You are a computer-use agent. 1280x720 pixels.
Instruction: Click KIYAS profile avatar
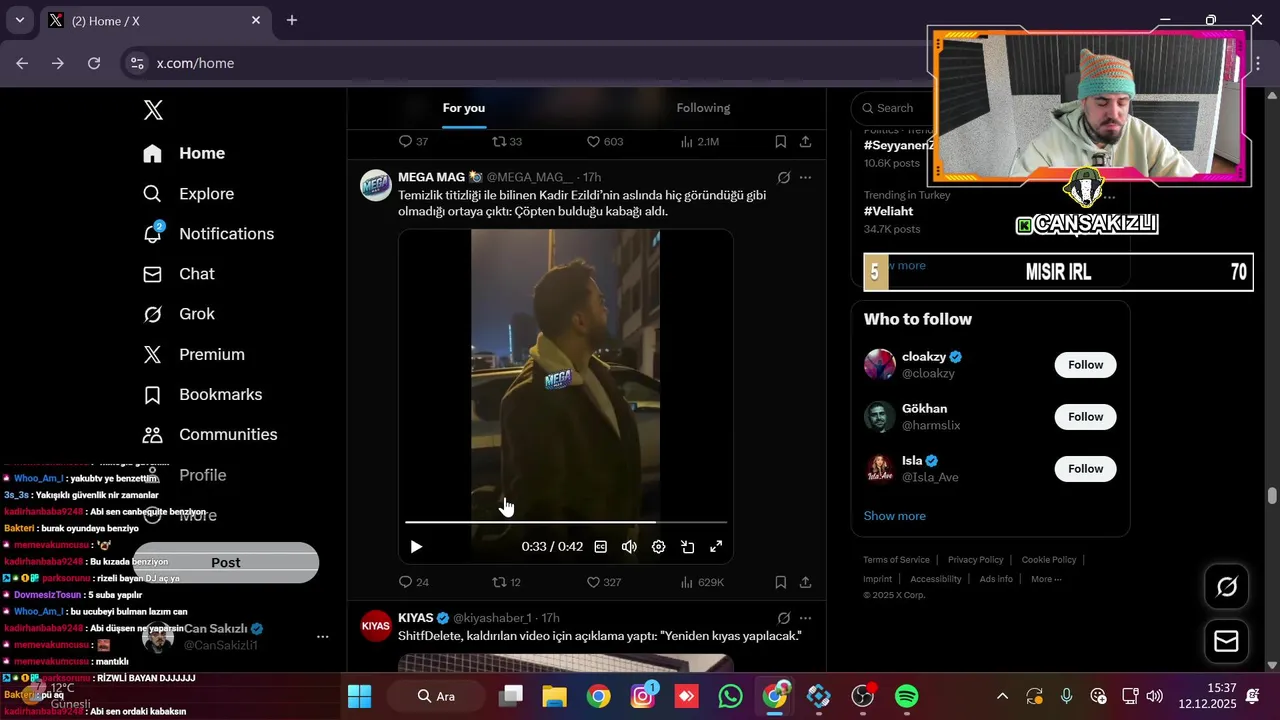tap(376, 626)
